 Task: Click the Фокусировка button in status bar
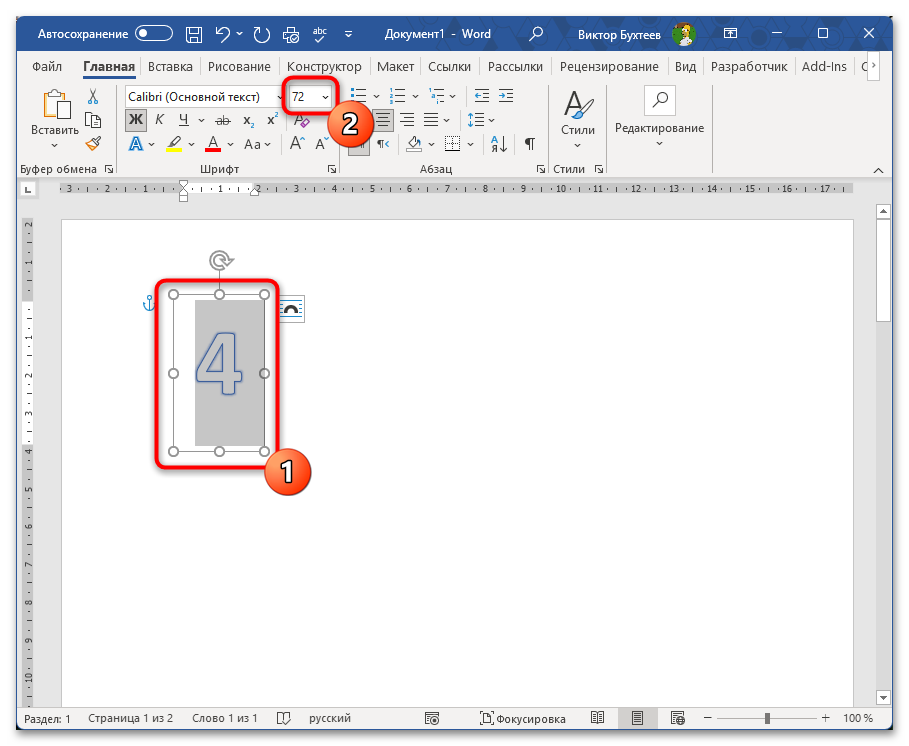523,718
